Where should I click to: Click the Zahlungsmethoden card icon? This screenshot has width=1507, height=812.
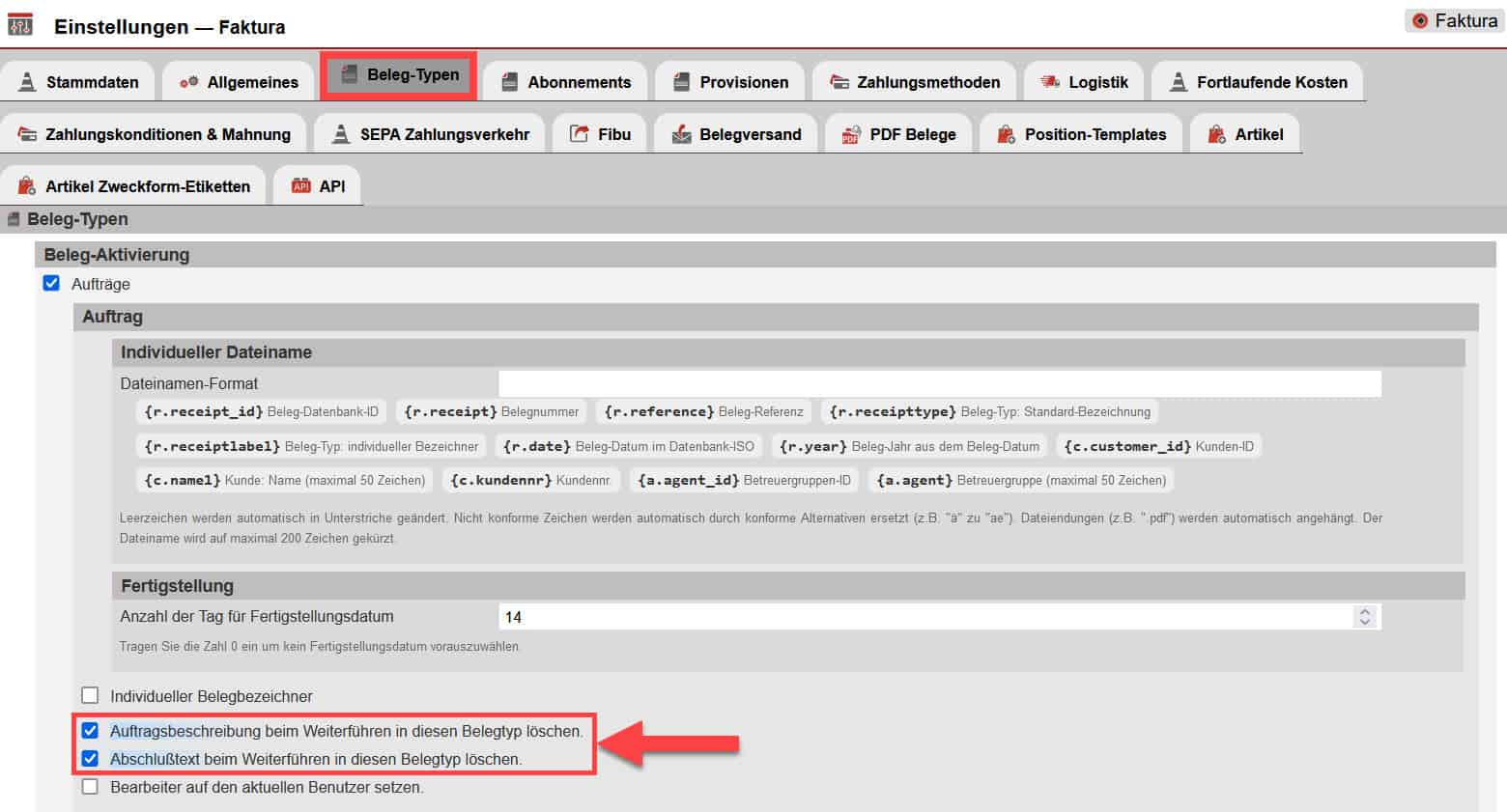click(x=839, y=82)
